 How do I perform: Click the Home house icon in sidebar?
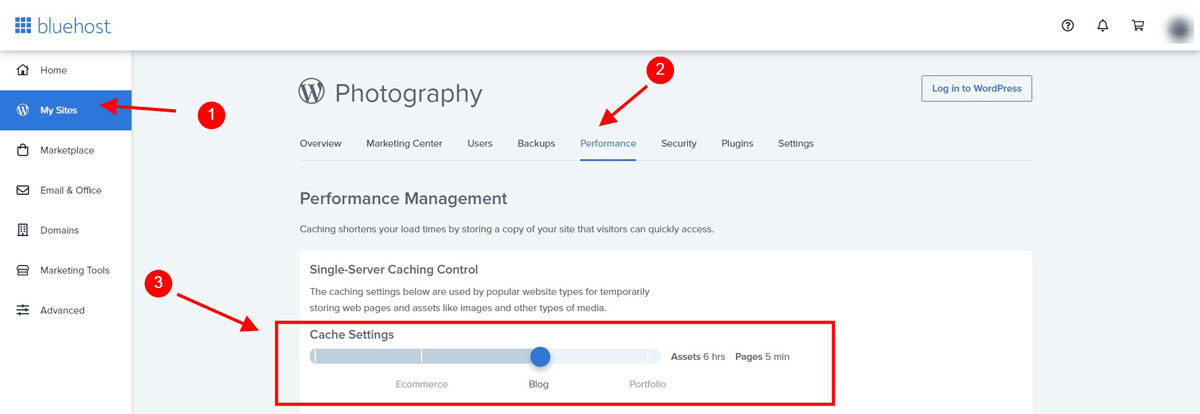pyautogui.click(x=22, y=70)
